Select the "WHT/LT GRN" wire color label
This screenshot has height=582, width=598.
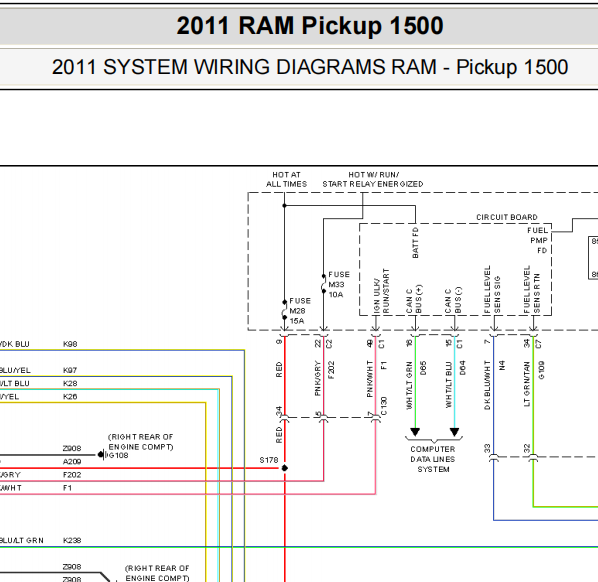point(410,386)
